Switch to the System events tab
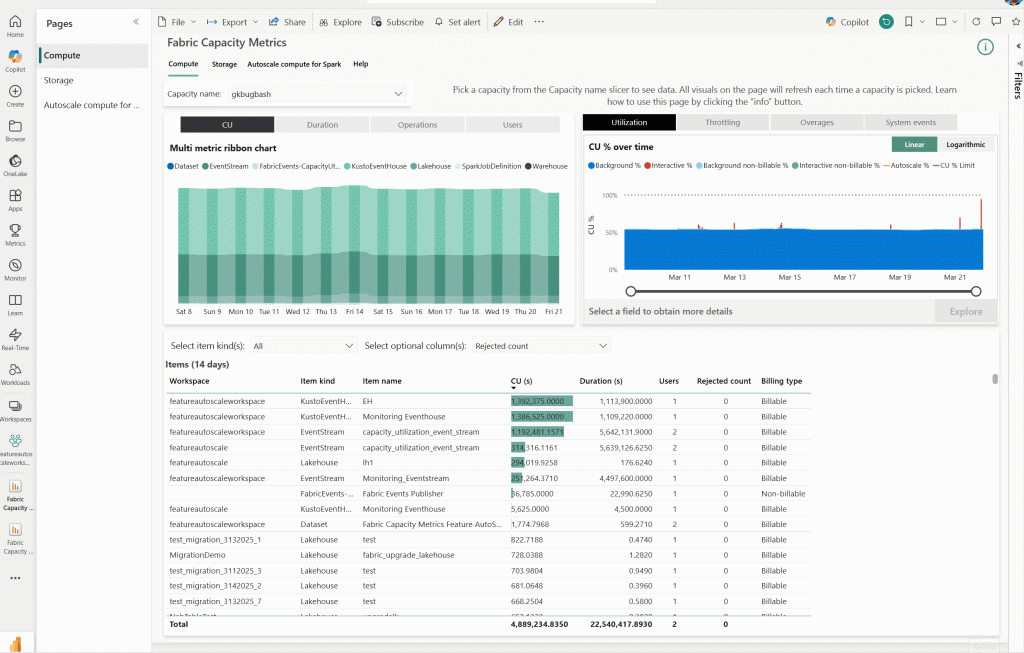The image size is (1024, 653). (910, 123)
